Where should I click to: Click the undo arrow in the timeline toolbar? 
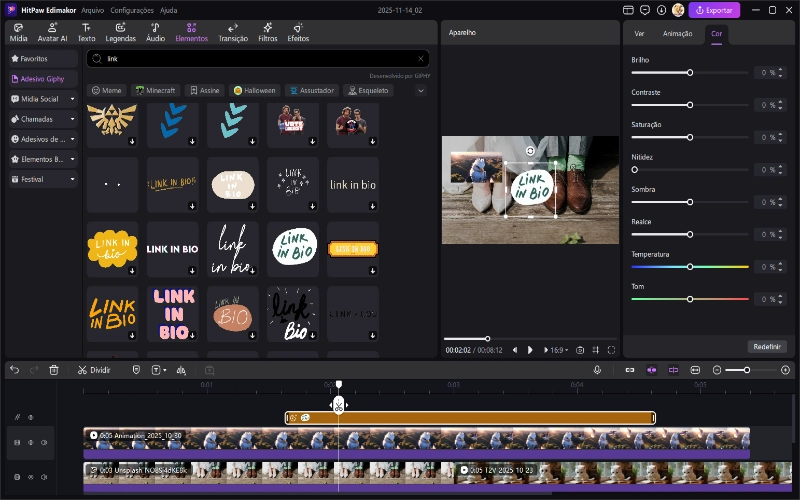point(14,370)
